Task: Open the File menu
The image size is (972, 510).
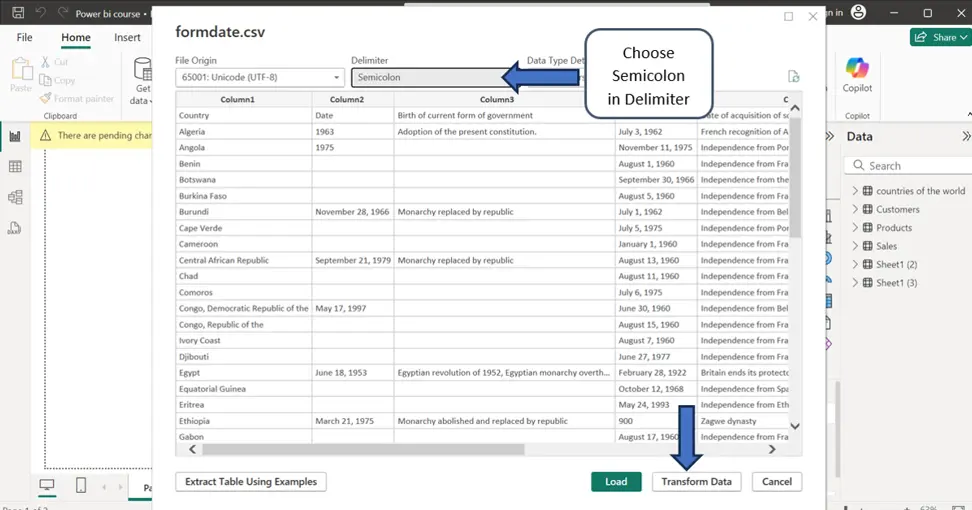Action: click(24, 37)
